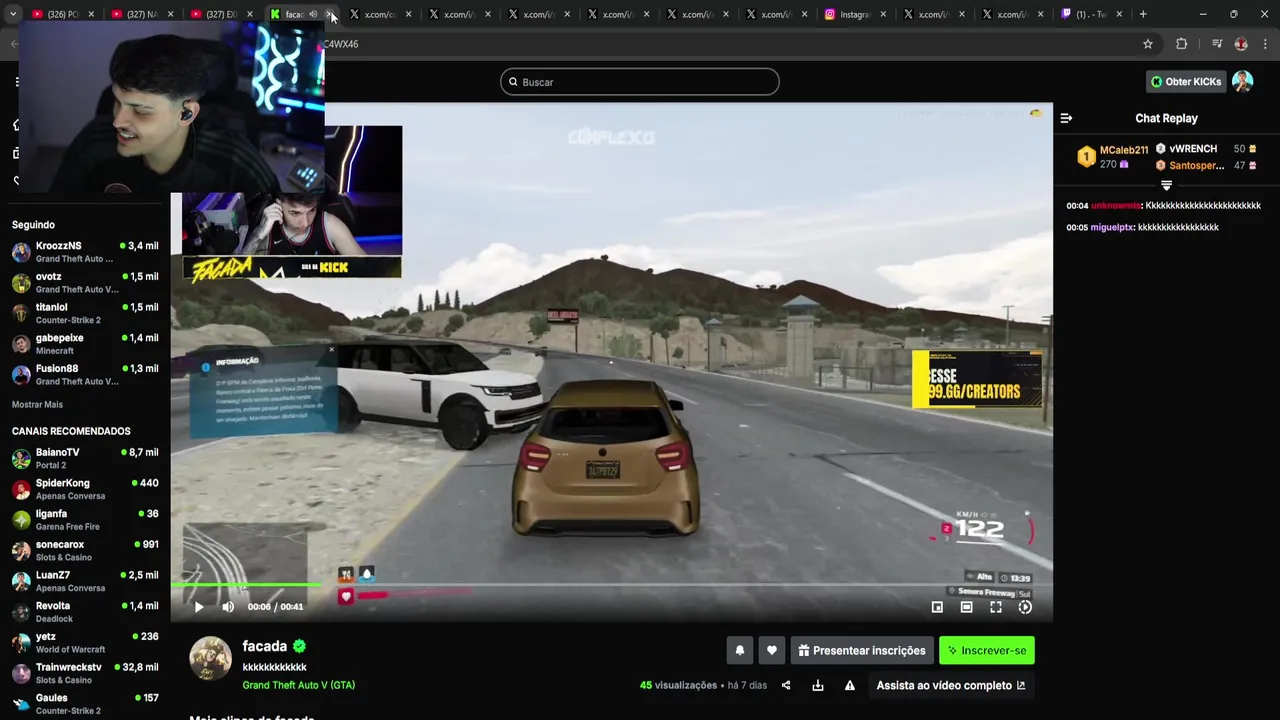Click the facada channel name
Viewport: 1280px width, 720px height.
[264, 646]
